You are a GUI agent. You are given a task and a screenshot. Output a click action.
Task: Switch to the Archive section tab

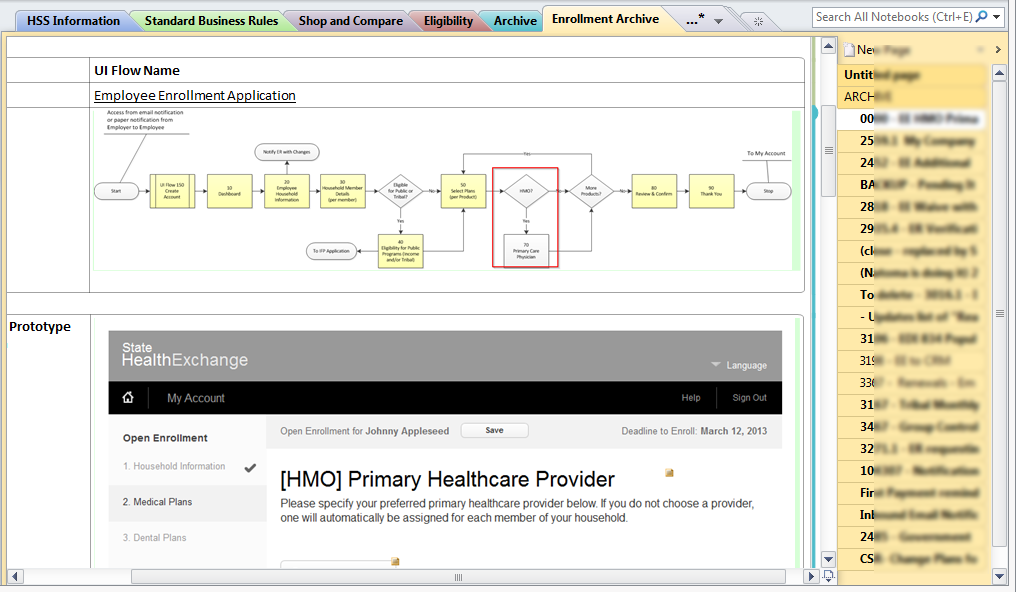click(515, 21)
